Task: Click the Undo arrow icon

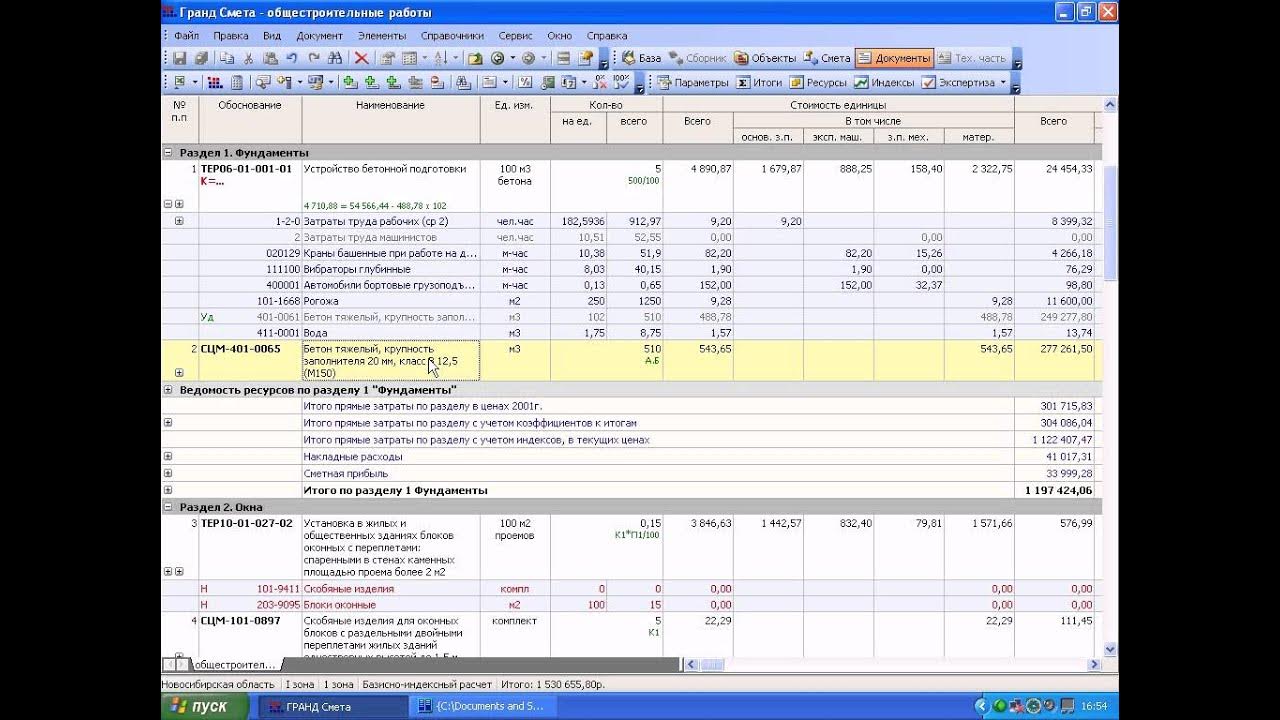Action: point(291,58)
